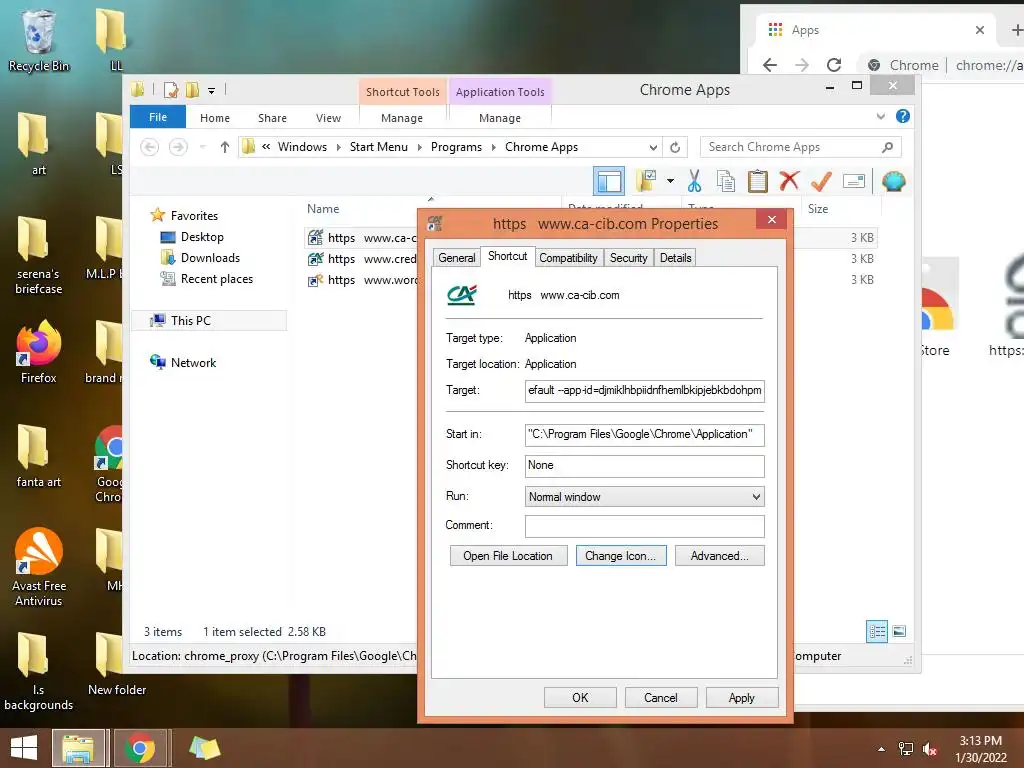Screen dimensions: 1024x768
Task: Open the recent locations dropdown arrow
Action: 202,147
